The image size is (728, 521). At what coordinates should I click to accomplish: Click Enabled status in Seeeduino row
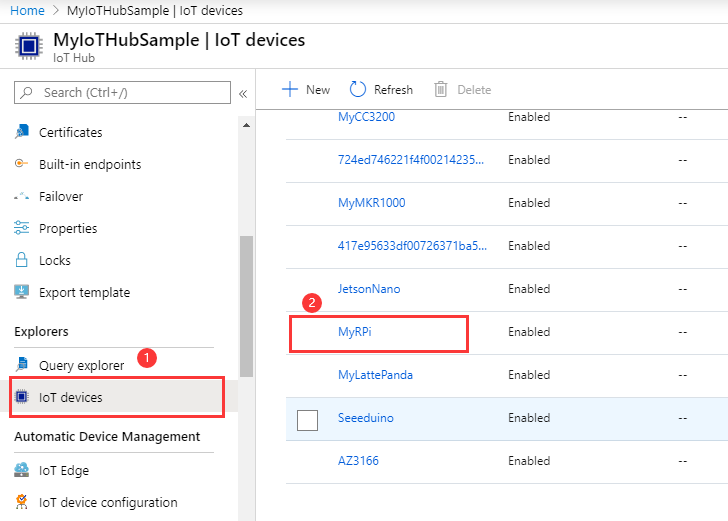coord(529,418)
